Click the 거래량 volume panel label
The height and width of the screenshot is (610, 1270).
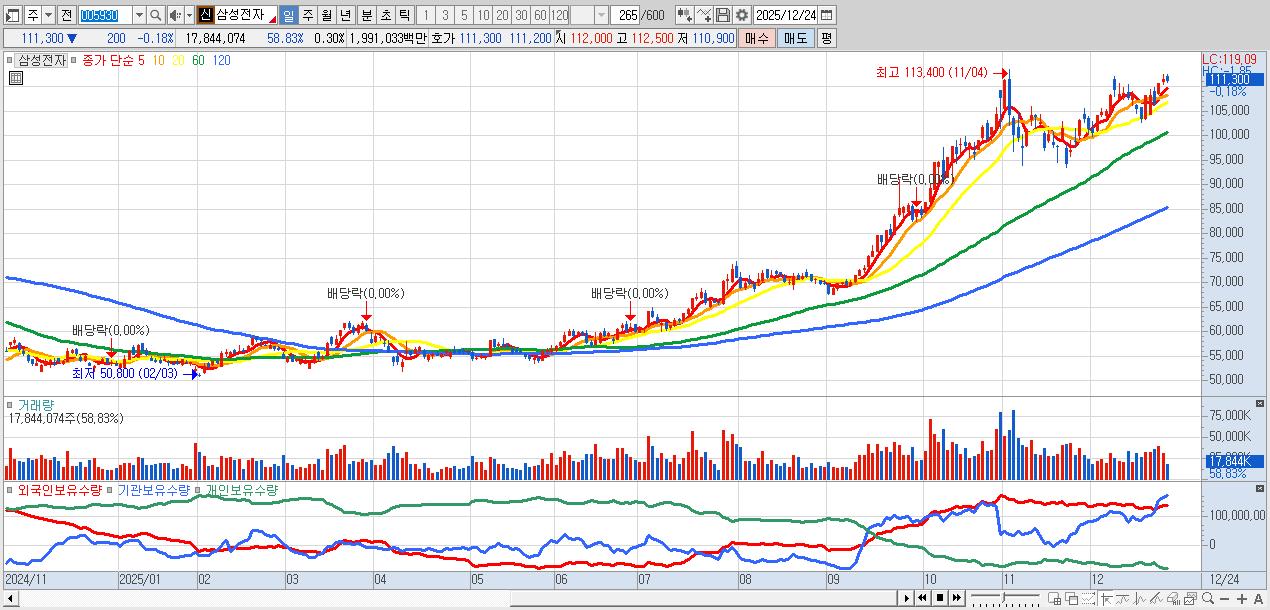pyautogui.click(x=36, y=405)
